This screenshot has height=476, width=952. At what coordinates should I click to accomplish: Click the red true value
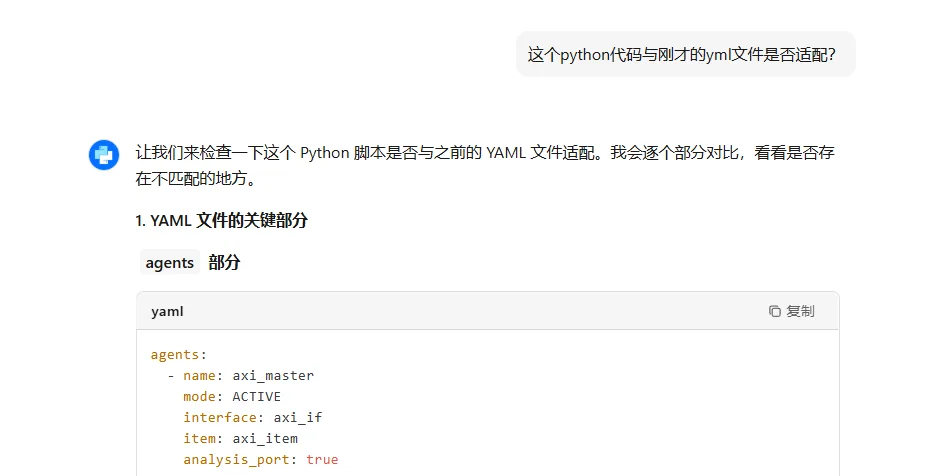pyautogui.click(x=322, y=460)
